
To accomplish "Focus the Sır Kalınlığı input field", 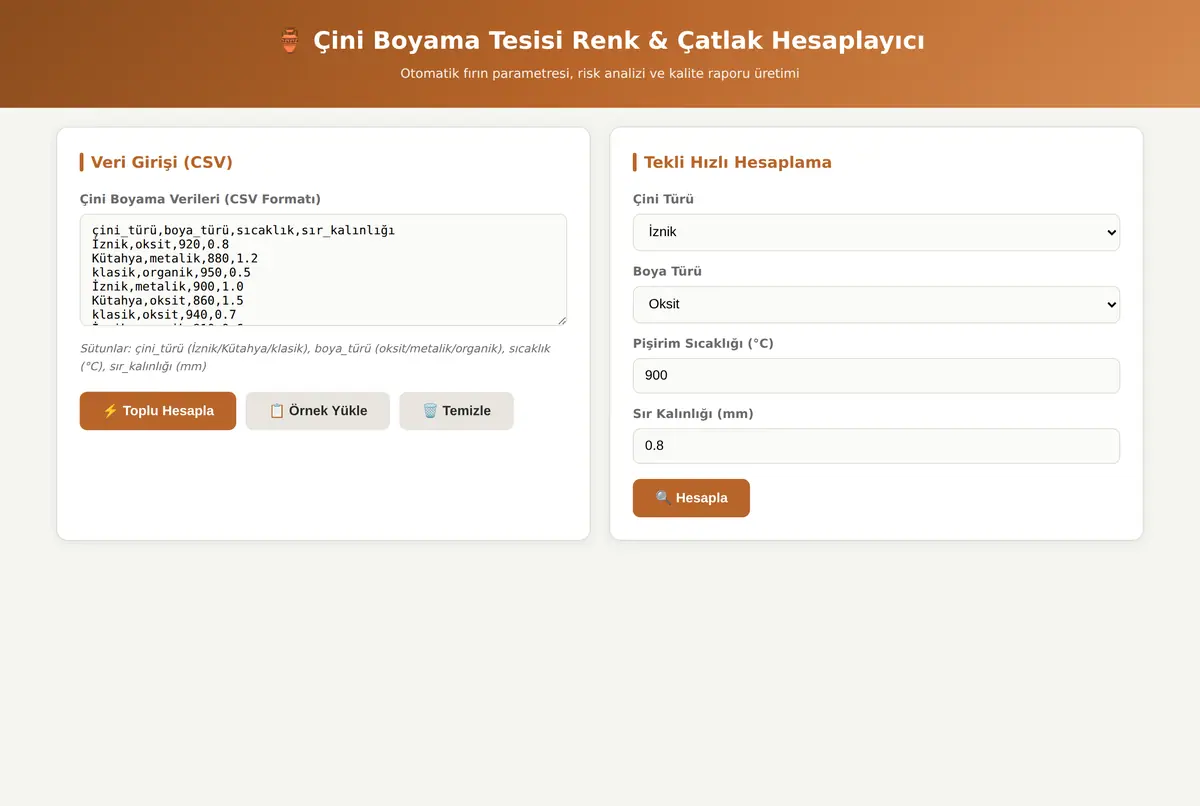I will click(x=876, y=446).
